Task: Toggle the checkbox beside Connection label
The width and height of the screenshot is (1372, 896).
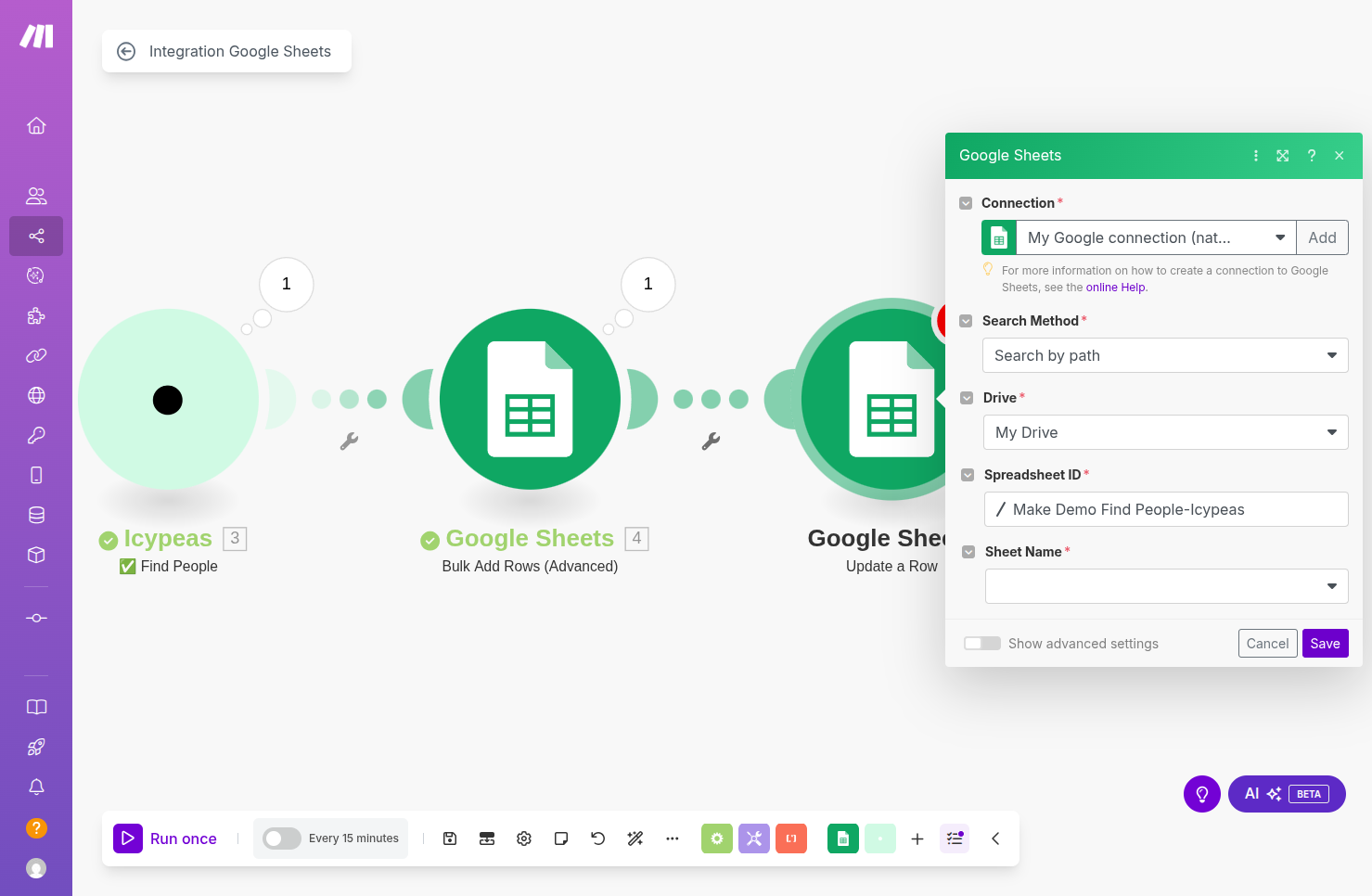Action: point(966,203)
